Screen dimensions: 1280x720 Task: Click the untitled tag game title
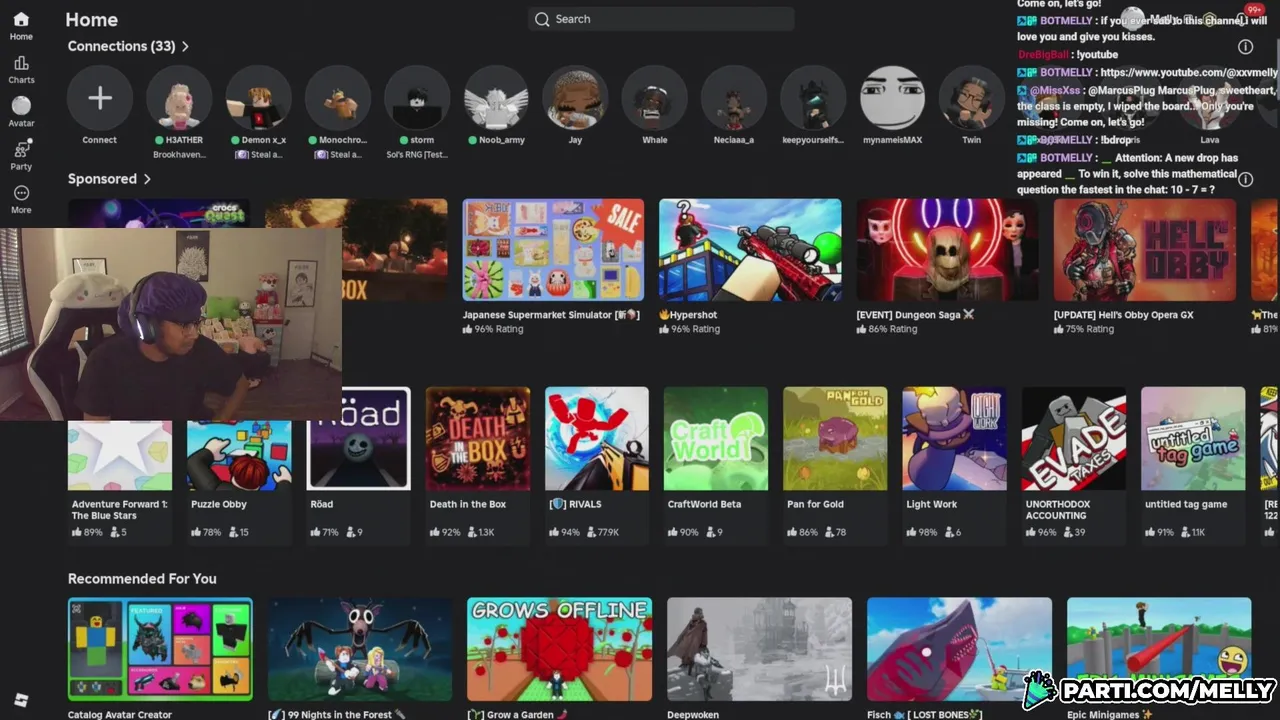click(1186, 505)
